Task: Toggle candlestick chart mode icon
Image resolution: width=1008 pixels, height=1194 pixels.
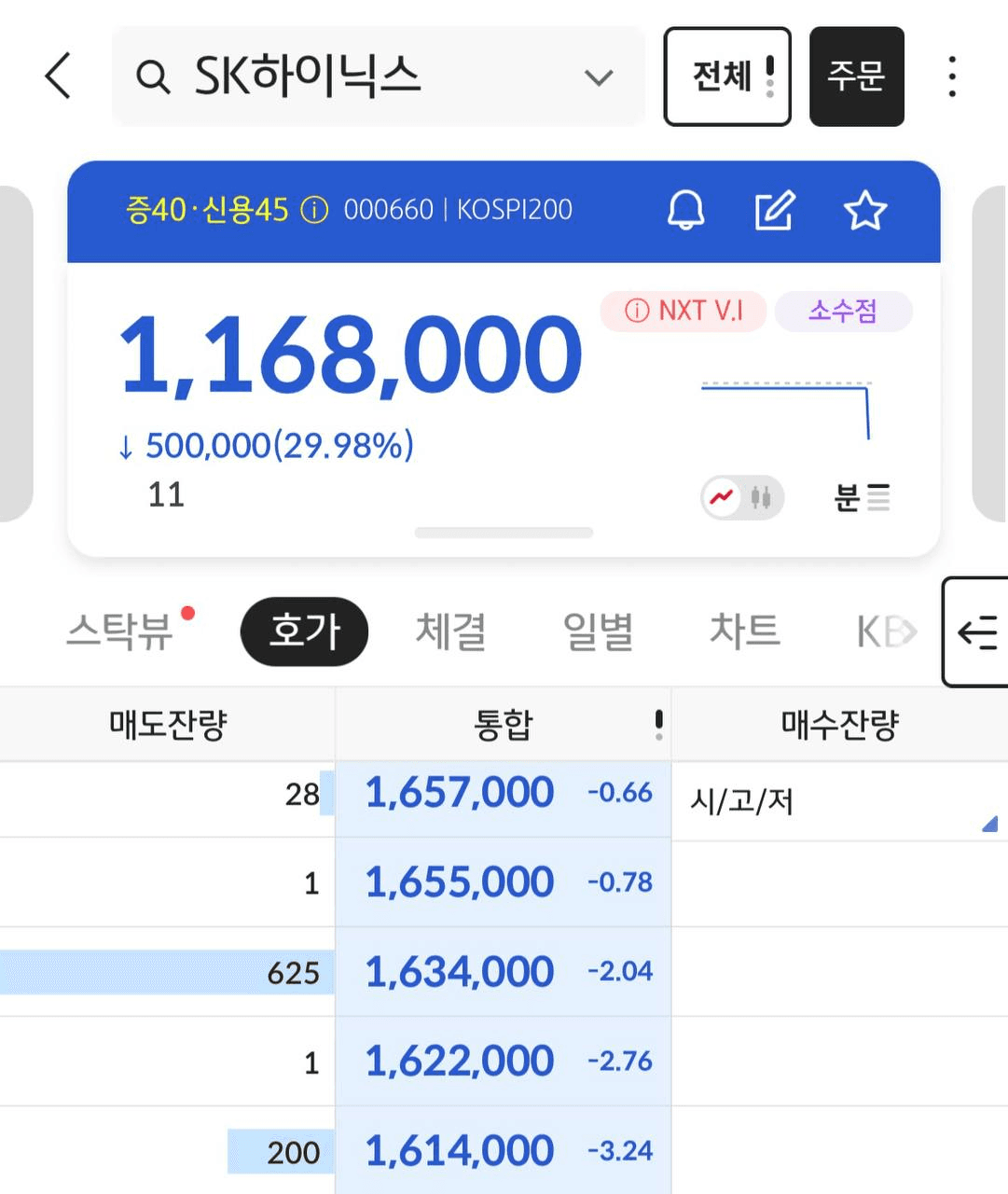Action: coord(762,497)
